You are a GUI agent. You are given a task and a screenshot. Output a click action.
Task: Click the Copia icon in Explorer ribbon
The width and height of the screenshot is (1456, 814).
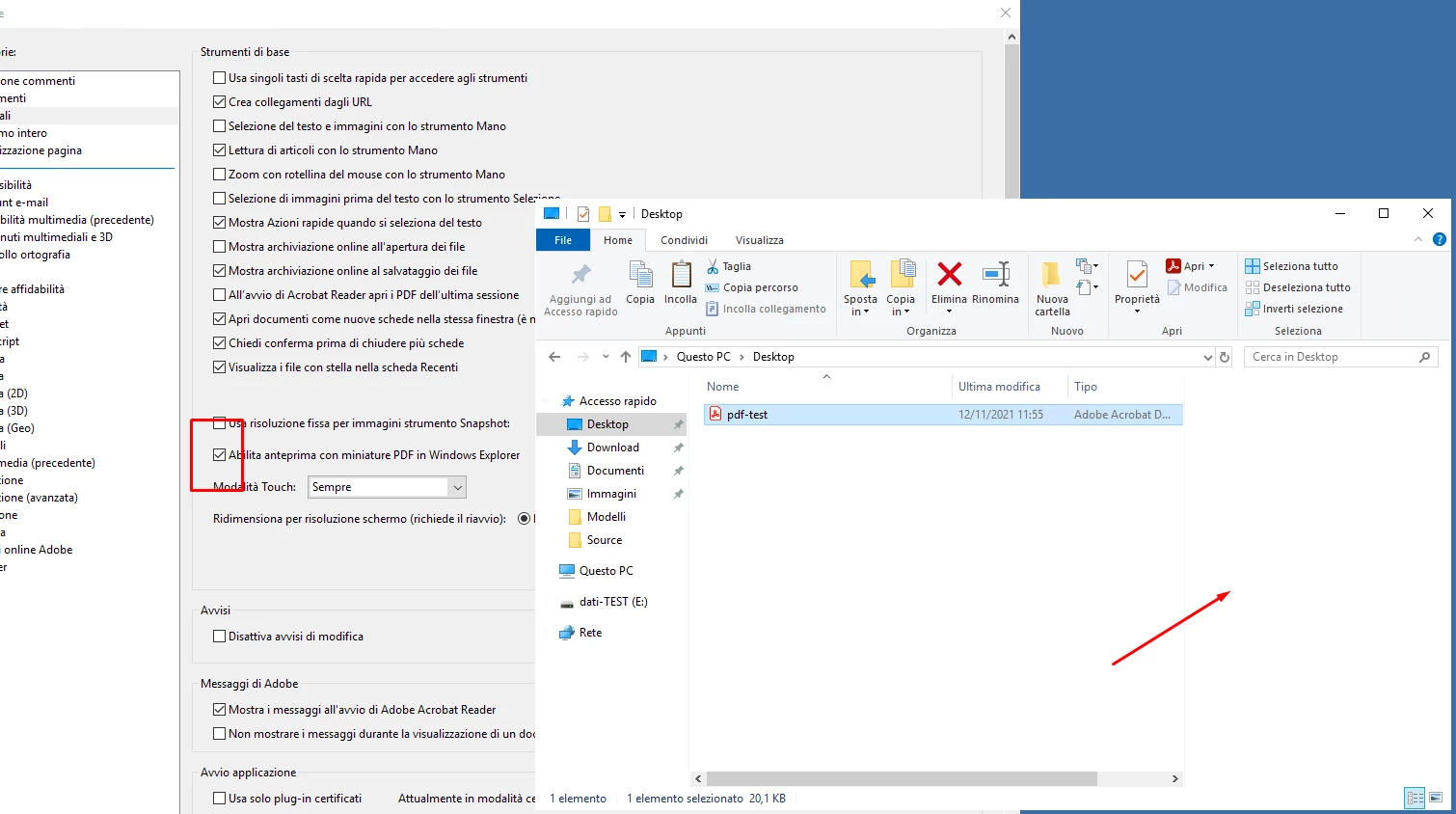(640, 276)
